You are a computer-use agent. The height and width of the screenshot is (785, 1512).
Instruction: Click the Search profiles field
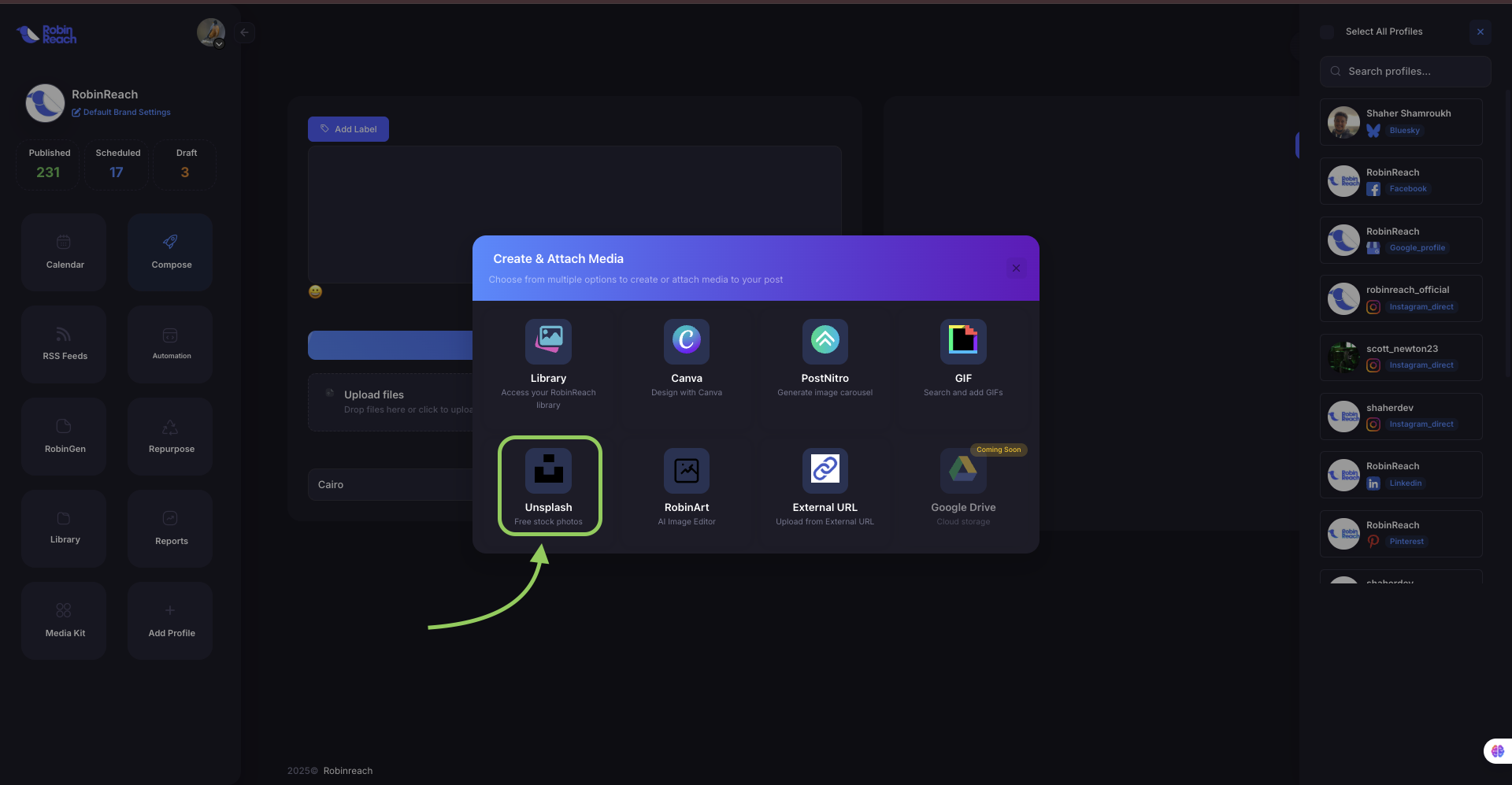(x=1405, y=72)
